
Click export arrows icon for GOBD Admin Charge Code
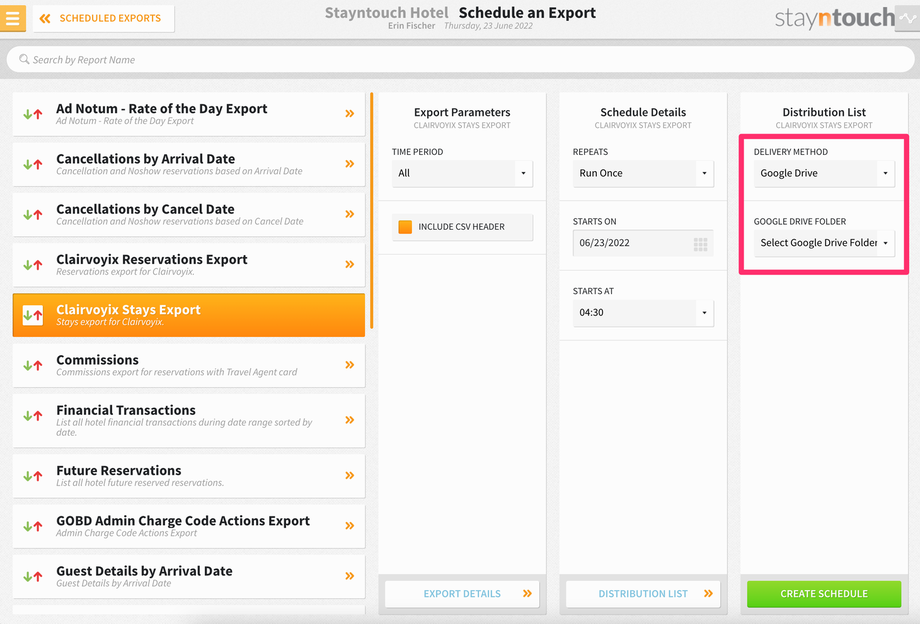(33, 526)
